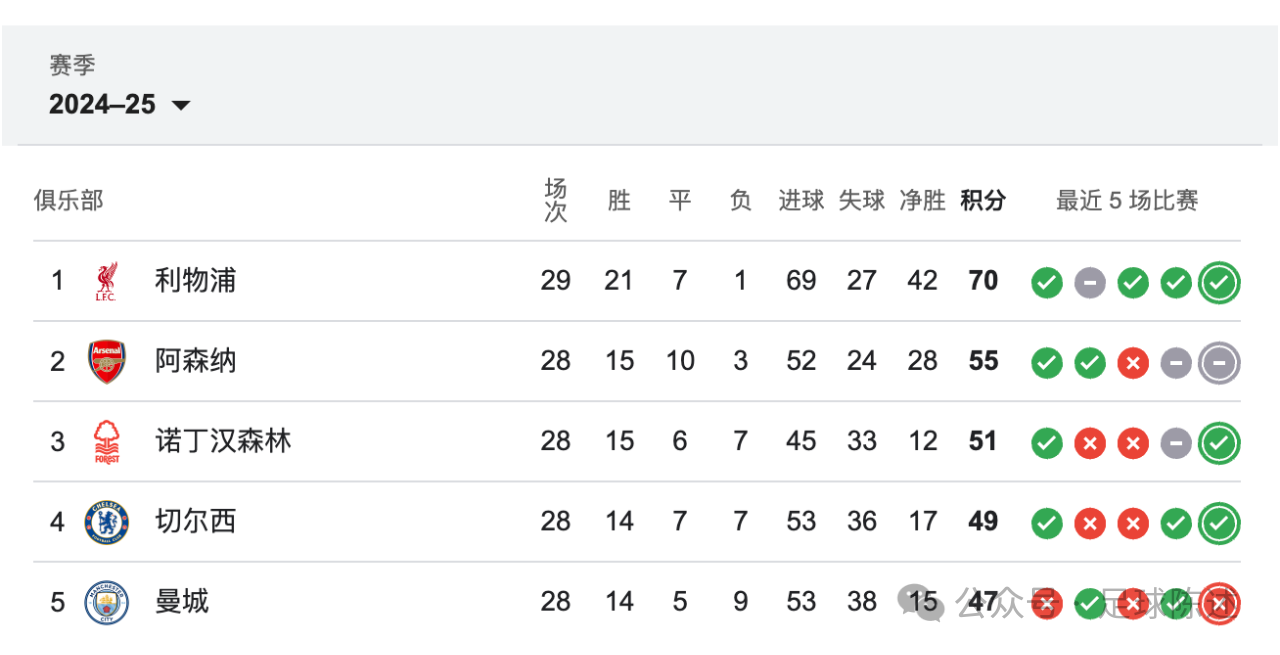Click the 净胜 column header

922,200
